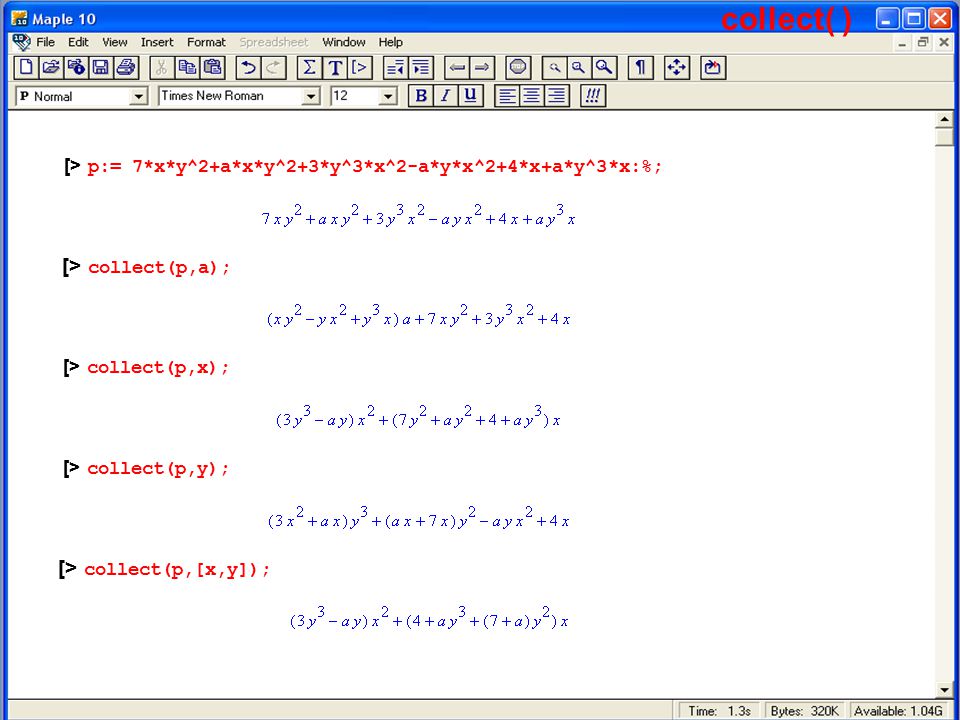Click the collect(p,a); input line
Viewport: 960px width, 720px height.
tap(159, 268)
